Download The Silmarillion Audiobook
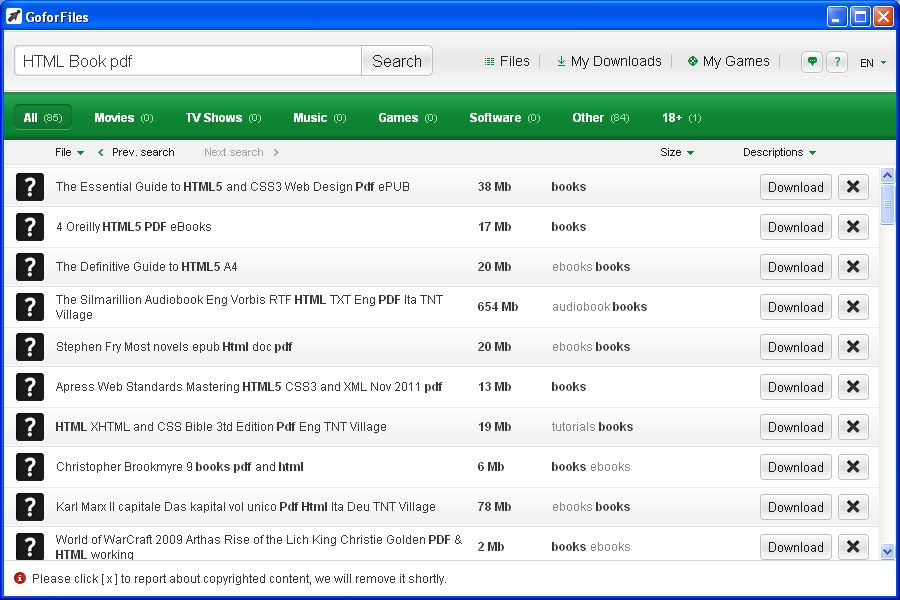Image resolution: width=900 pixels, height=600 pixels. coord(796,307)
